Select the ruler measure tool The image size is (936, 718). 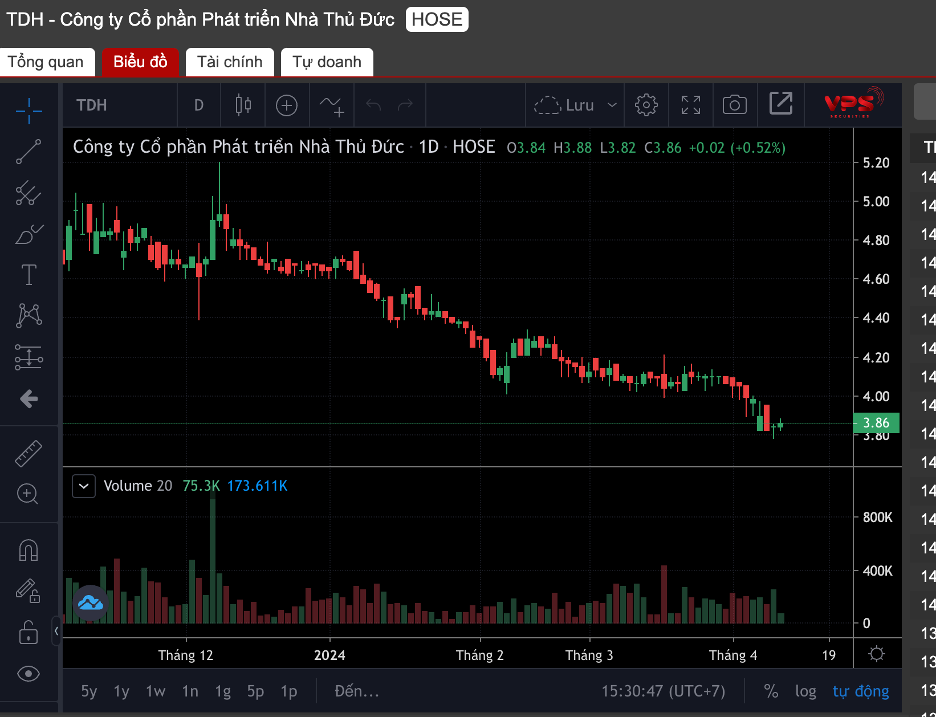(29, 453)
